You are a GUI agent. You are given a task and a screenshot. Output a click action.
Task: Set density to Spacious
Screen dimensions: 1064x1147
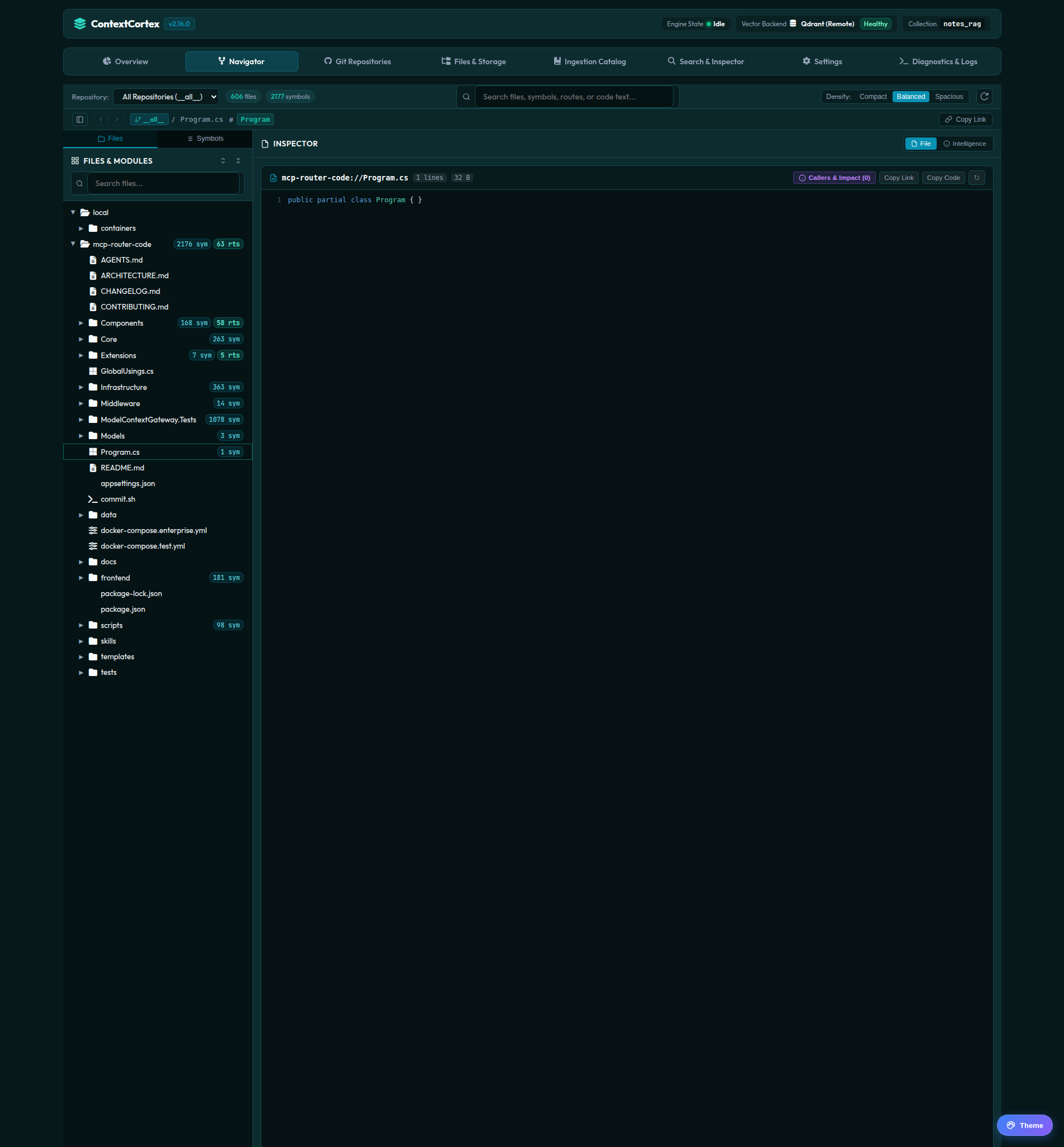[949, 97]
